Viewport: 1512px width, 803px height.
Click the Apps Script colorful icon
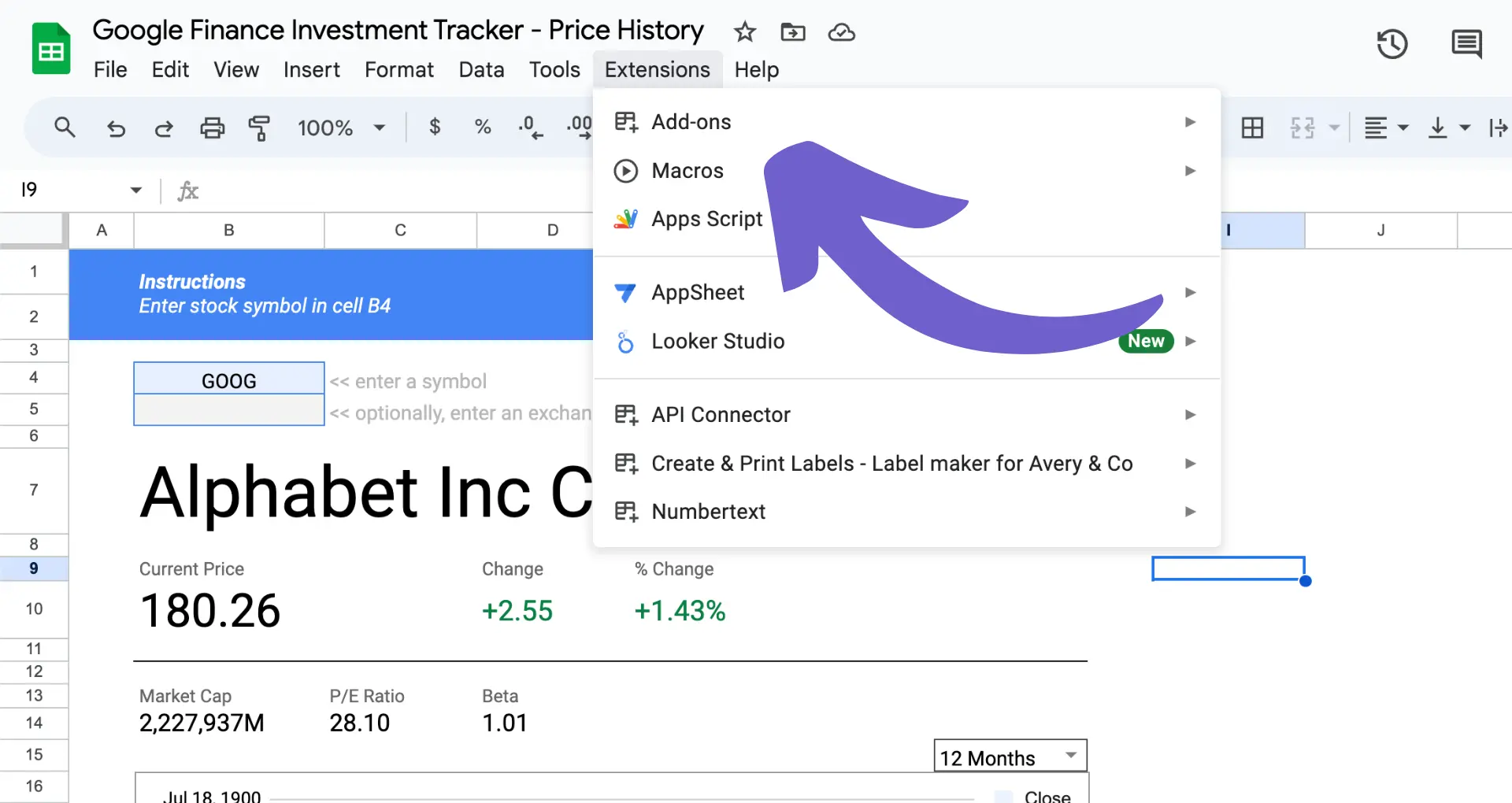tap(625, 219)
